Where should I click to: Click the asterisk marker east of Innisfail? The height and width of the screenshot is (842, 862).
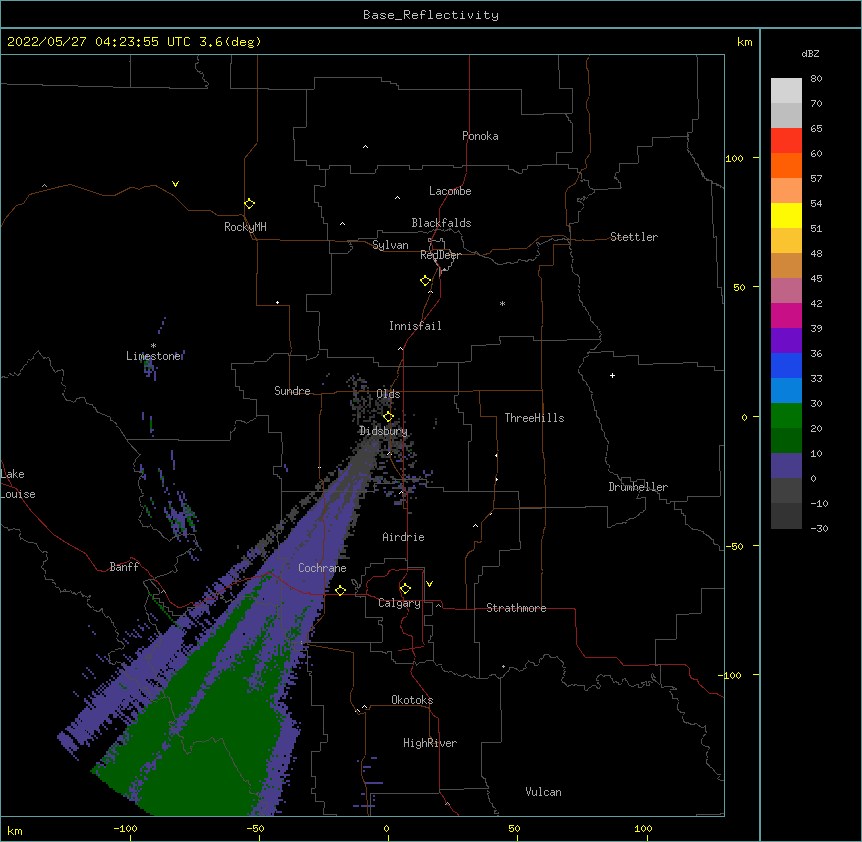(x=502, y=303)
